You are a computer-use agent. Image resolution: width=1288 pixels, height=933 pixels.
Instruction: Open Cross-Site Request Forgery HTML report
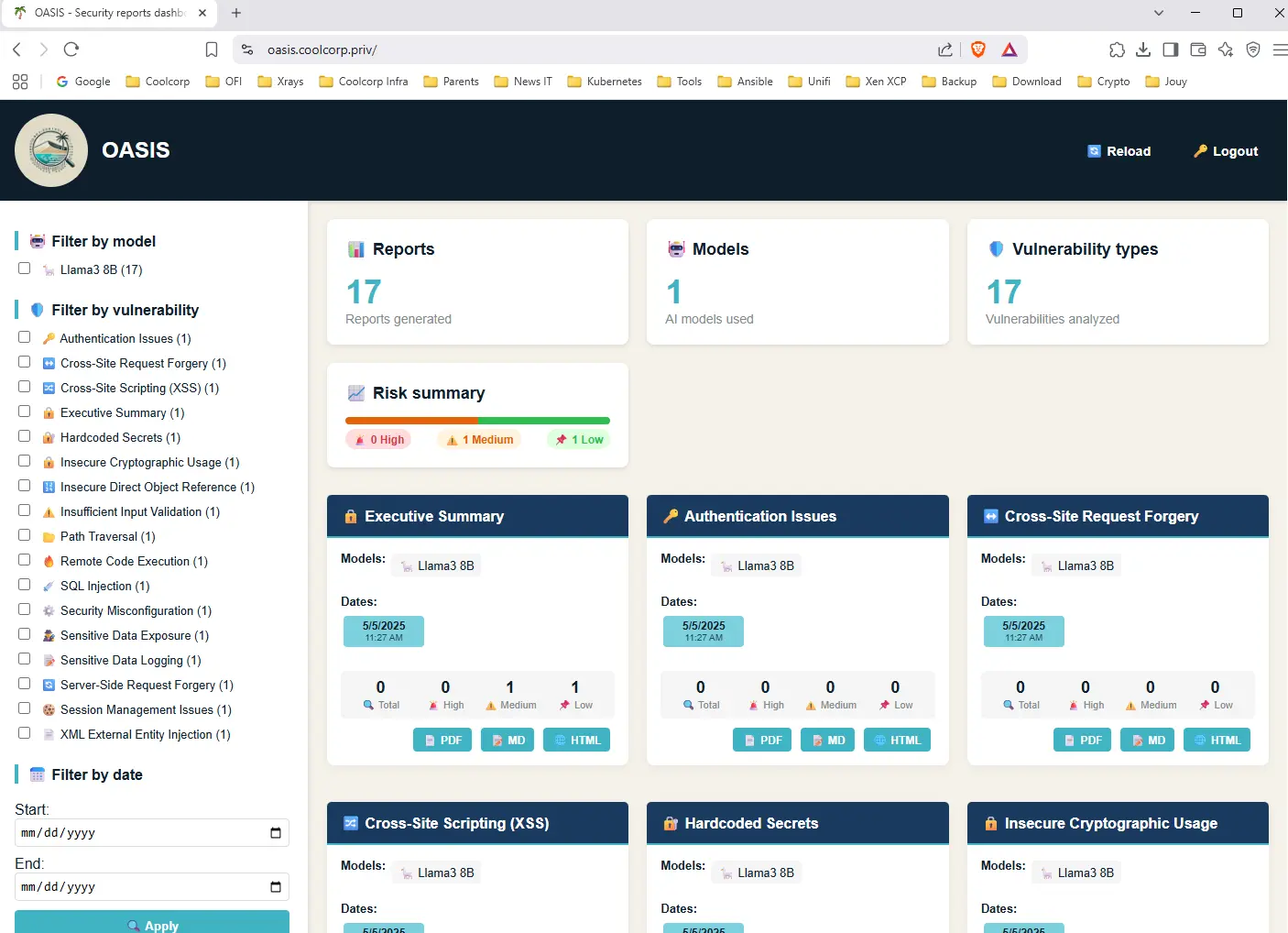click(x=1217, y=740)
